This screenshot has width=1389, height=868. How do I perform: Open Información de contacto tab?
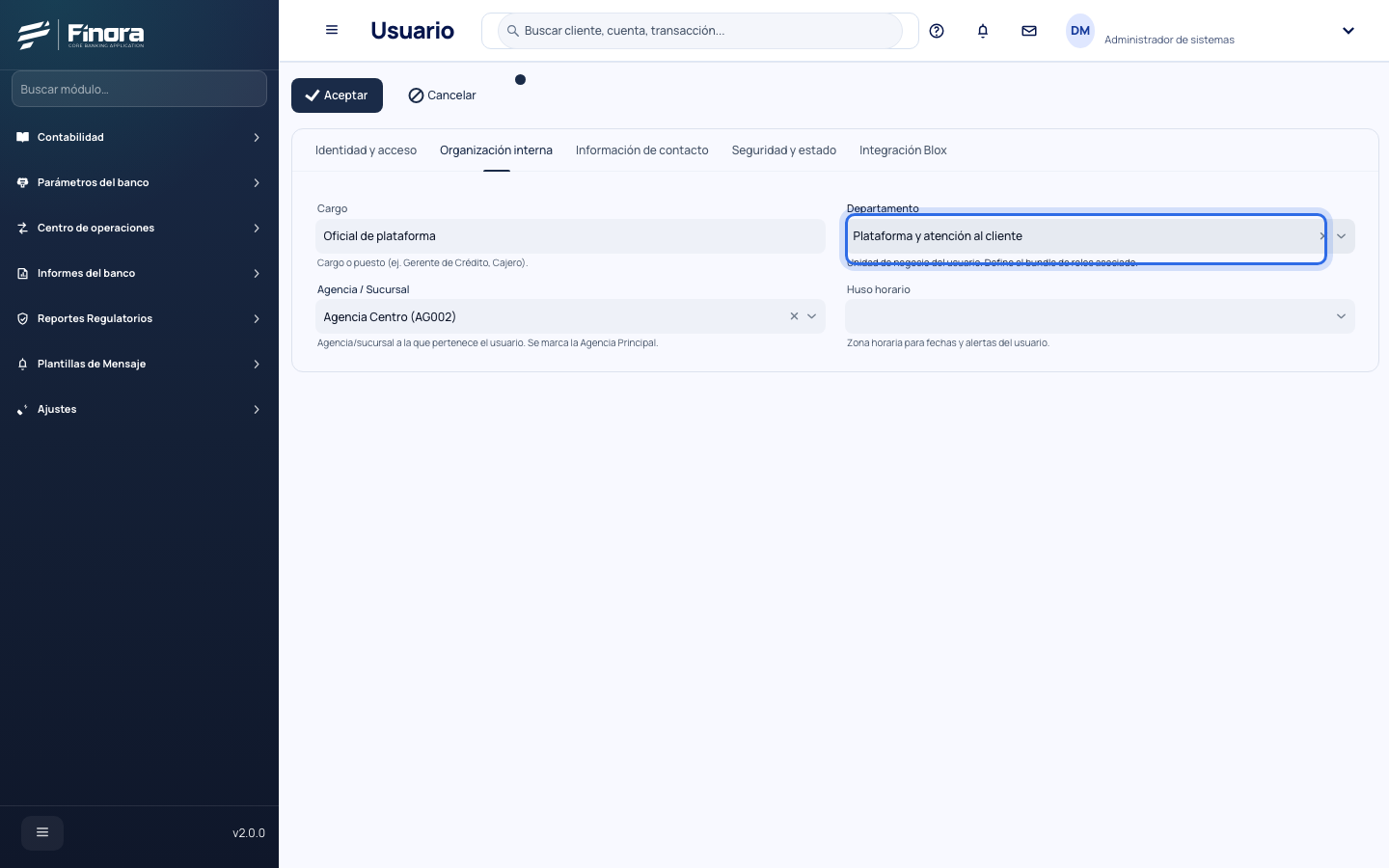coord(642,150)
